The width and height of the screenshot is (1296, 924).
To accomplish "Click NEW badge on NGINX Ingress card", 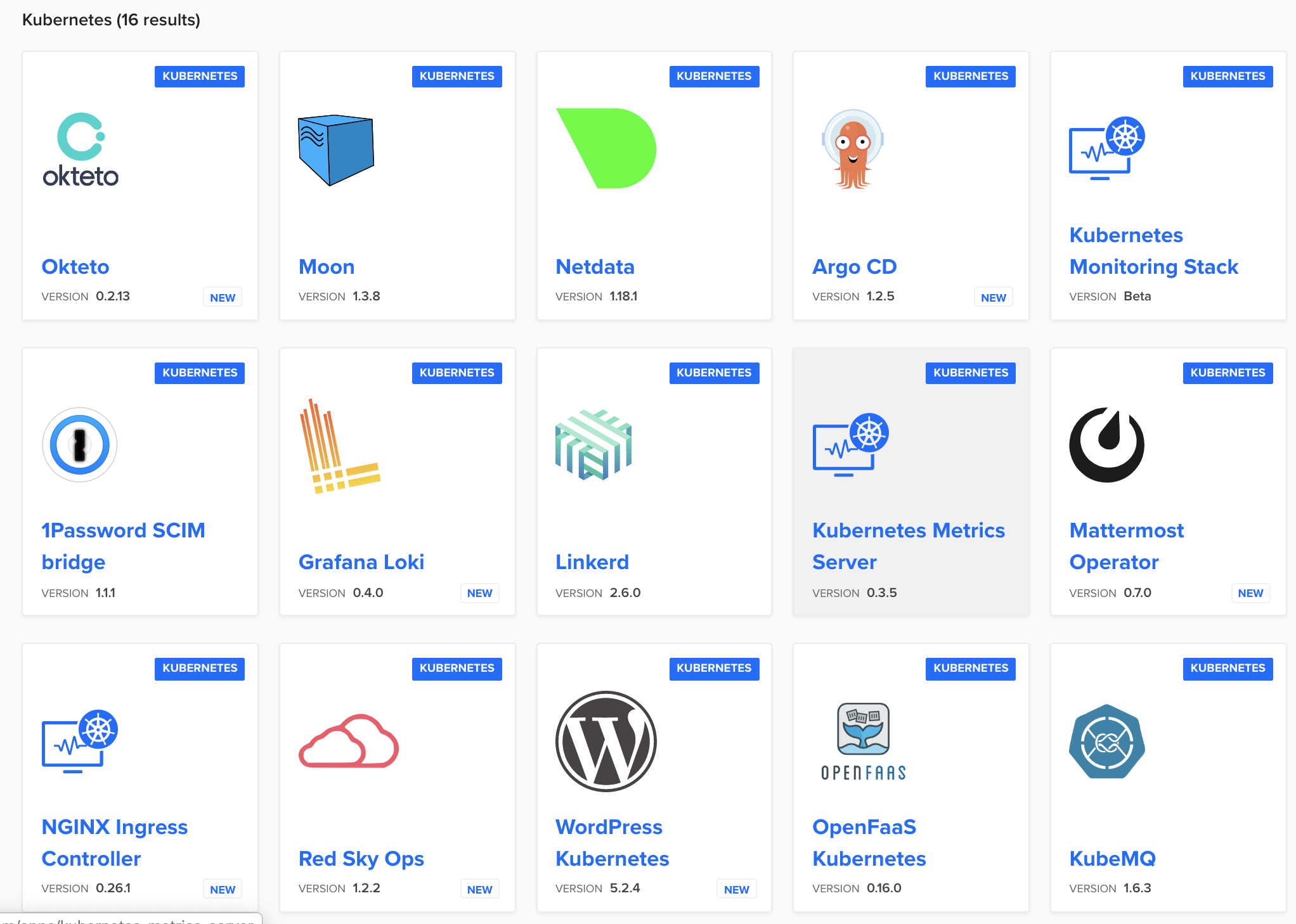I will pyautogui.click(x=223, y=889).
